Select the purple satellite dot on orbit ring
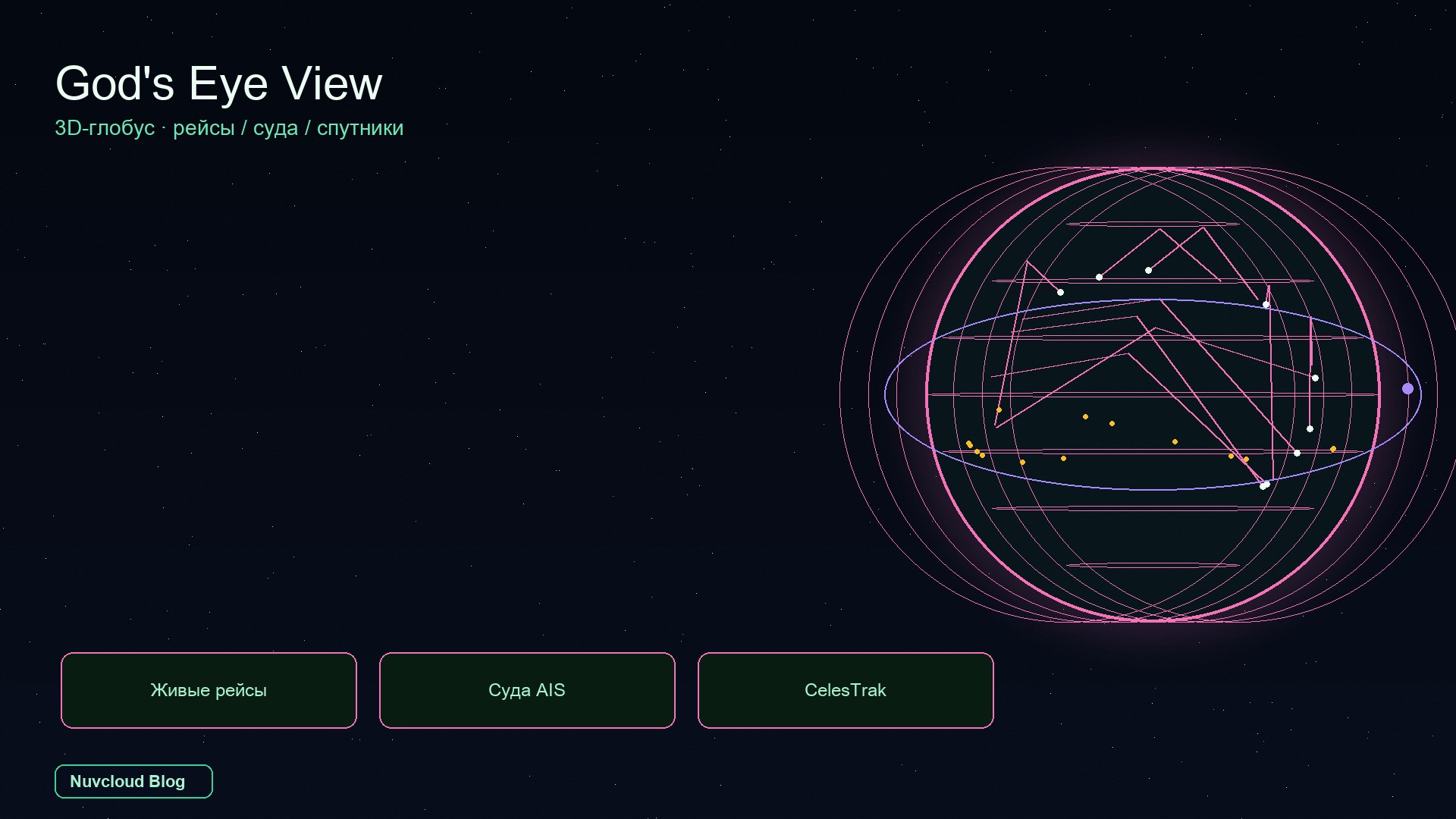This screenshot has width=1456, height=819. click(1407, 388)
